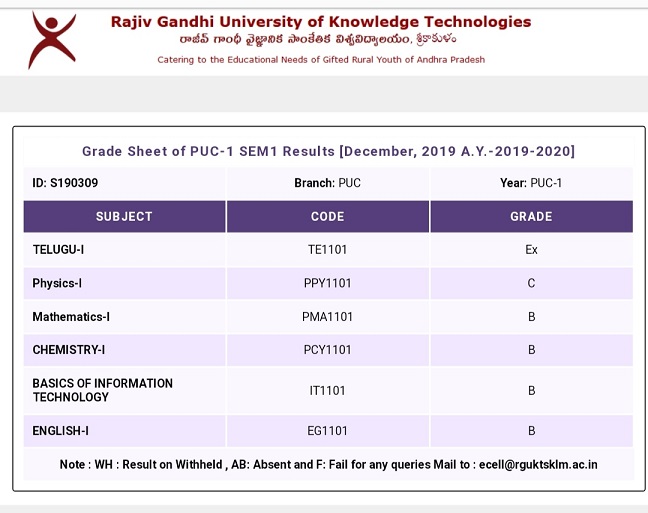The height and width of the screenshot is (513, 648).
Task: Click the 'Note : WH : Result on Withheld' text
Action: pyautogui.click(x=141, y=465)
